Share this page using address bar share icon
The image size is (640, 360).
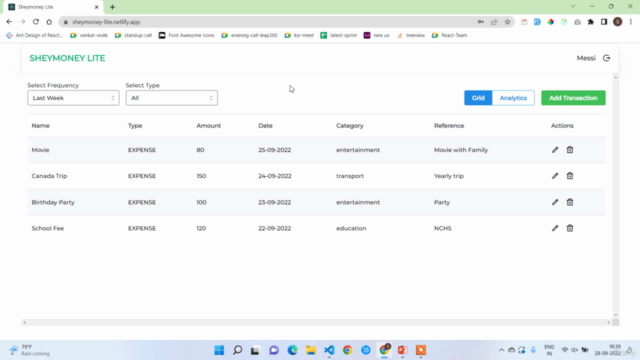coord(494,22)
